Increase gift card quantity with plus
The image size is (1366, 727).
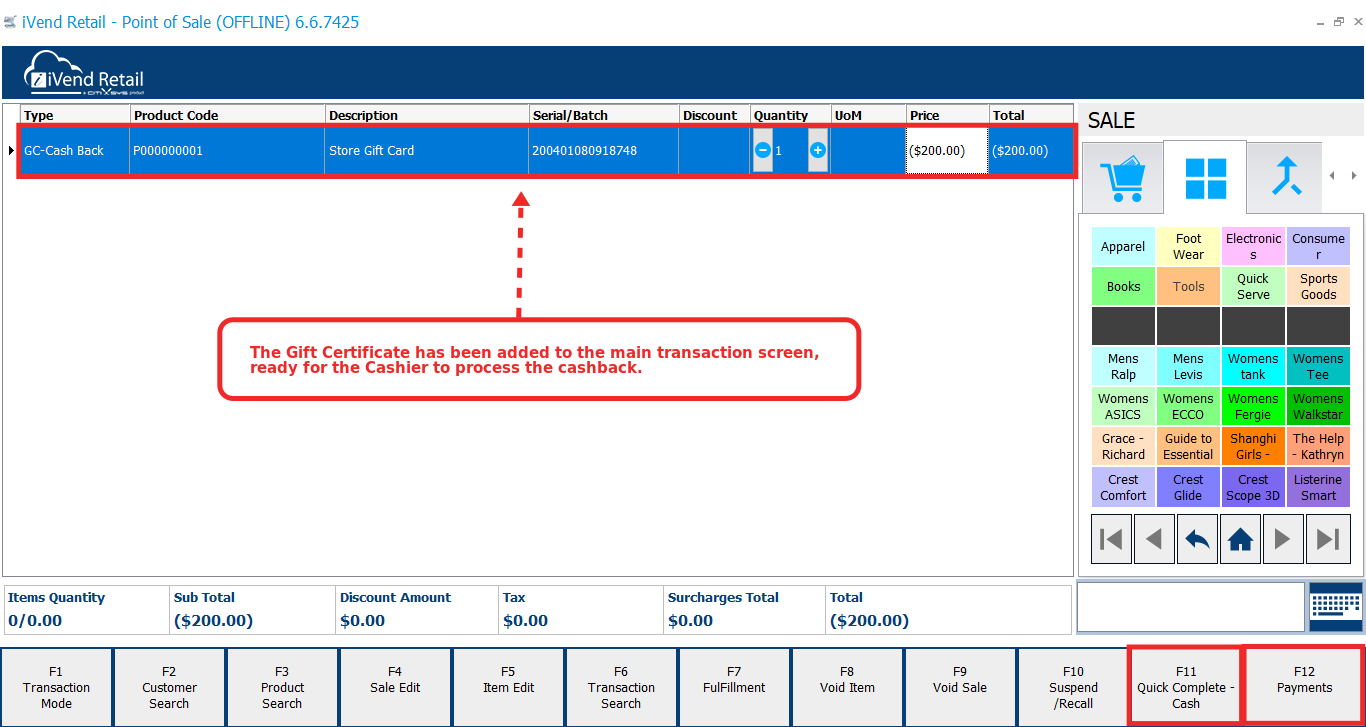click(818, 150)
